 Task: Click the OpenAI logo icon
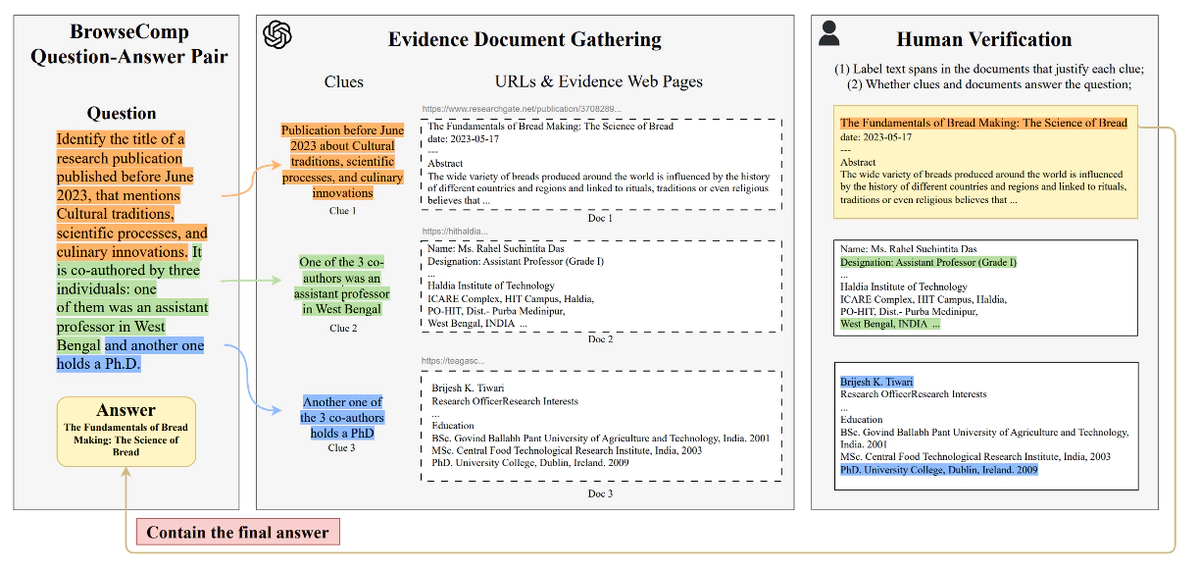pyautogui.click(x=277, y=36)
